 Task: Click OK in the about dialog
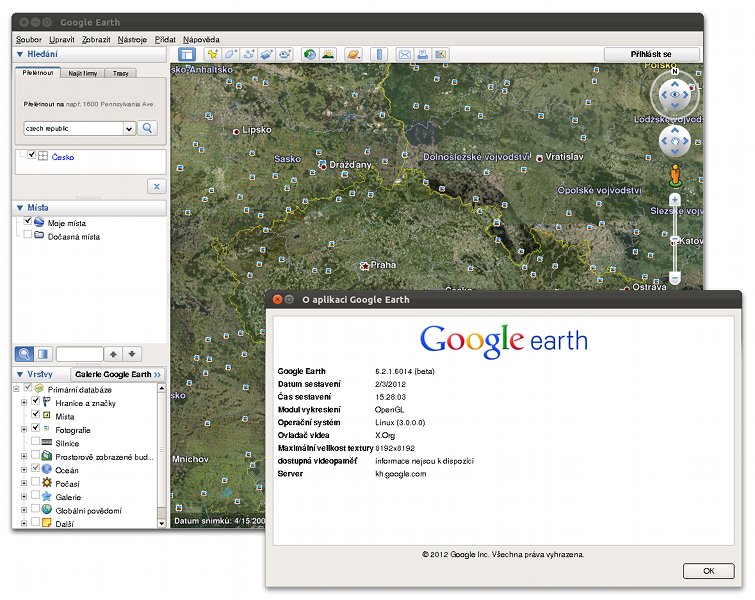coord(708,571)
